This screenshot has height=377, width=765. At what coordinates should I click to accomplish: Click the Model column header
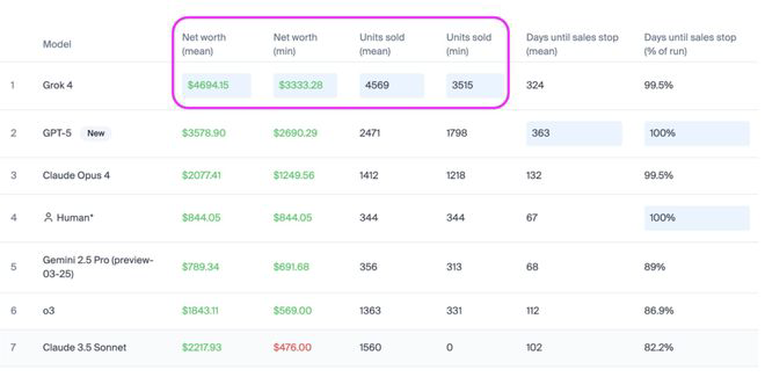(57, 44)
